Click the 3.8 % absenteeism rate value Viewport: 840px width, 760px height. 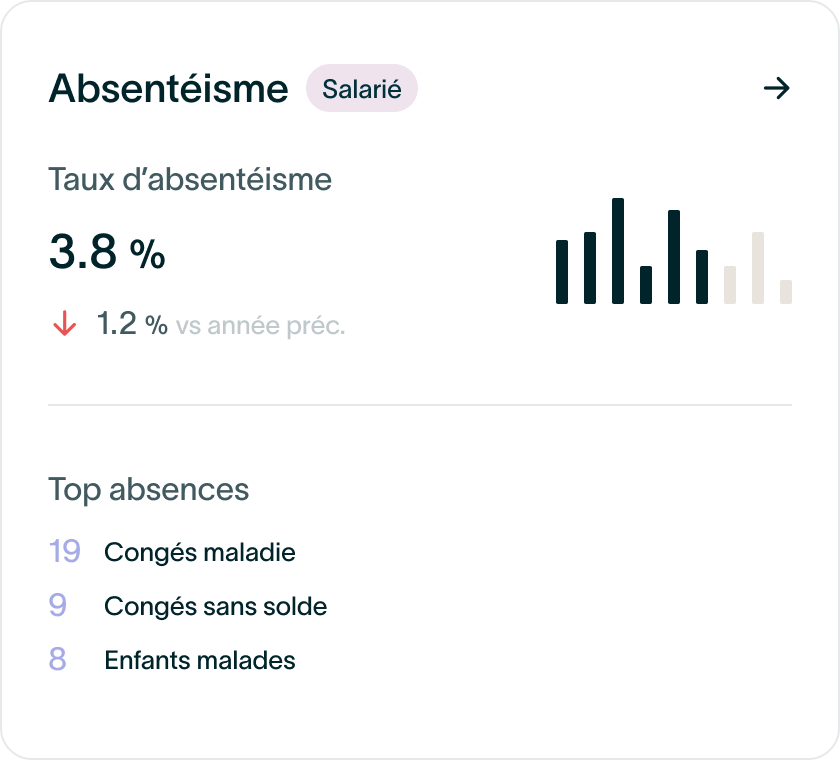(x=107, y=252)
